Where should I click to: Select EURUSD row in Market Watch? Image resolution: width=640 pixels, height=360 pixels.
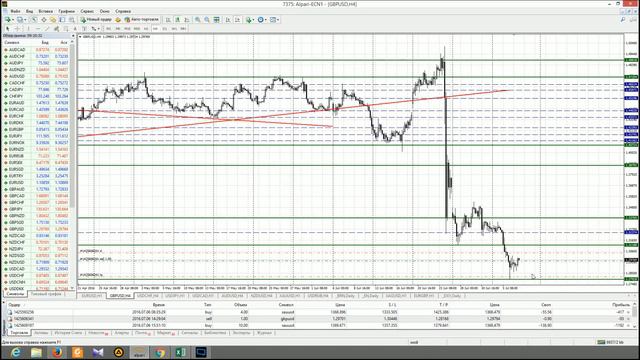pyautogui.click(x=37, y=182)
